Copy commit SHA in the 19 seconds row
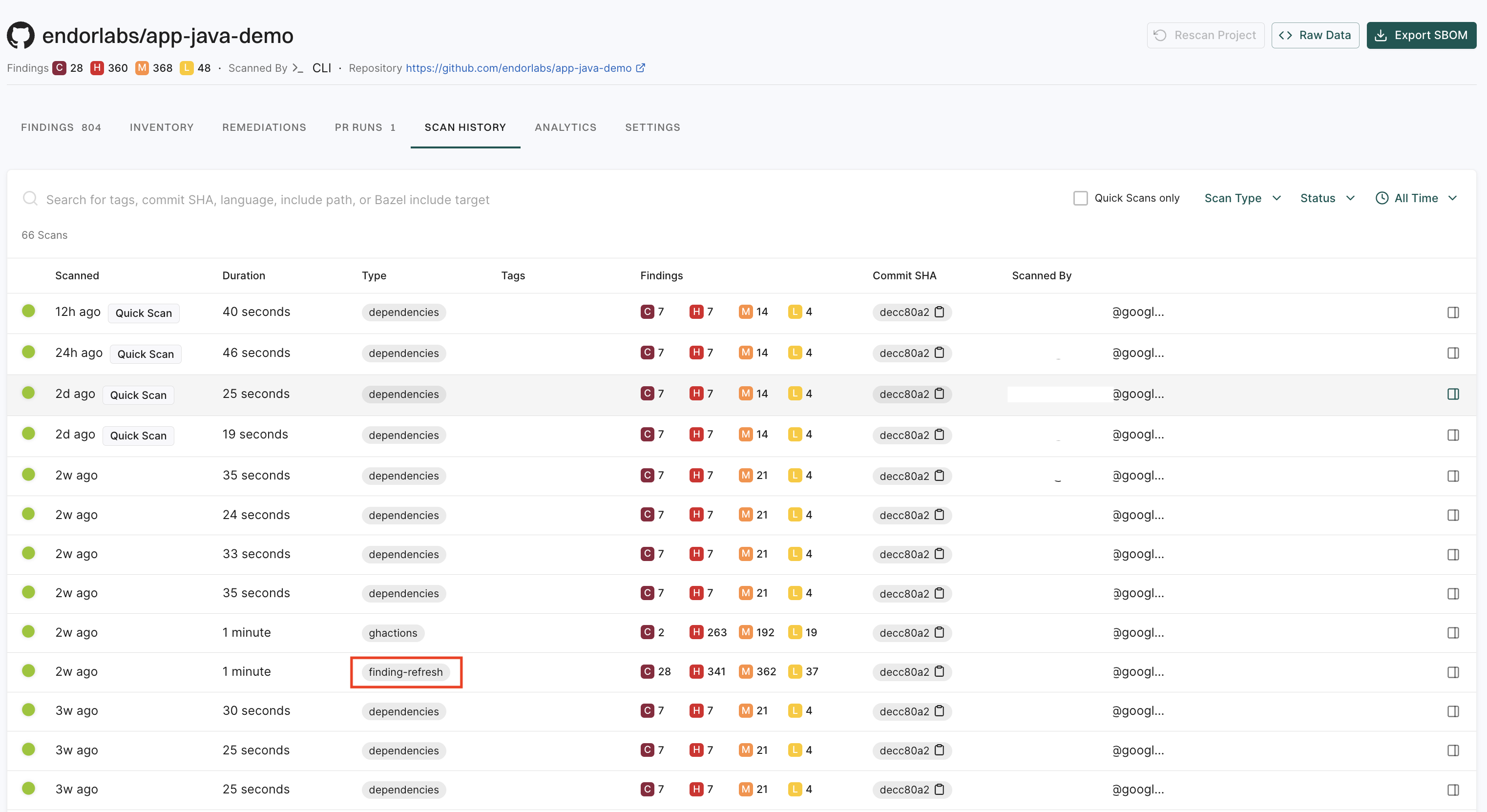Screen dimensions: 1487x812 coord(939,435)
